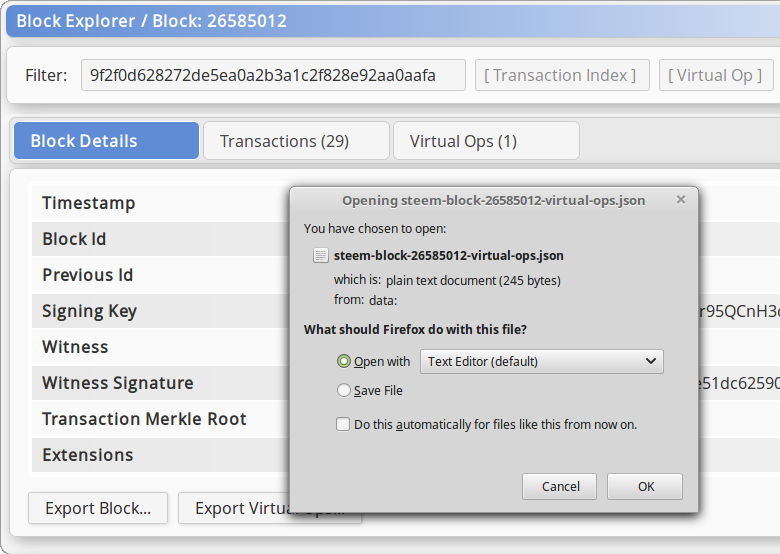The height and width of the screenshot is (554, 780).
Task: Select the Transaction Merkle Root label
Action: 144,419
